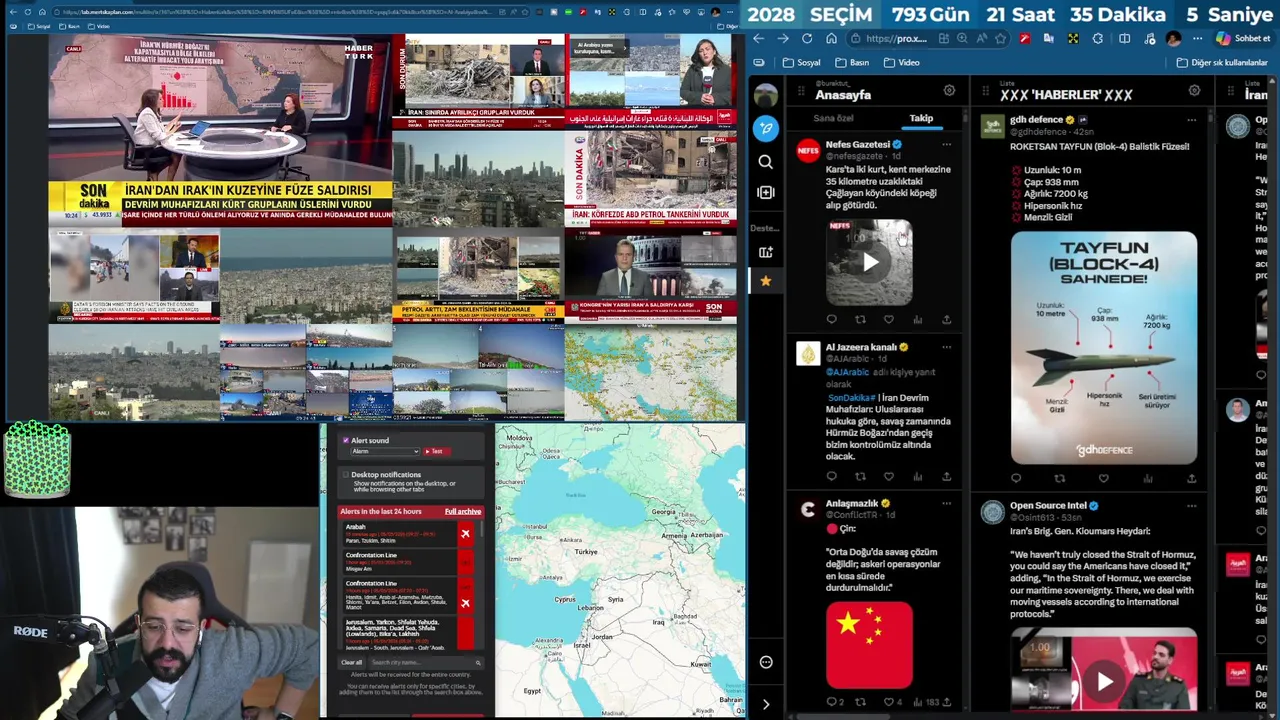
Task: View analytics of the Nefes Gazetesi post
Action: click(917, 320)
